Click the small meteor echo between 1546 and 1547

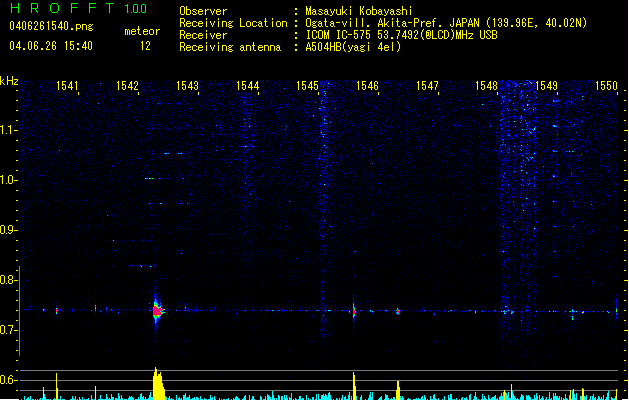[x=398, y=311]
